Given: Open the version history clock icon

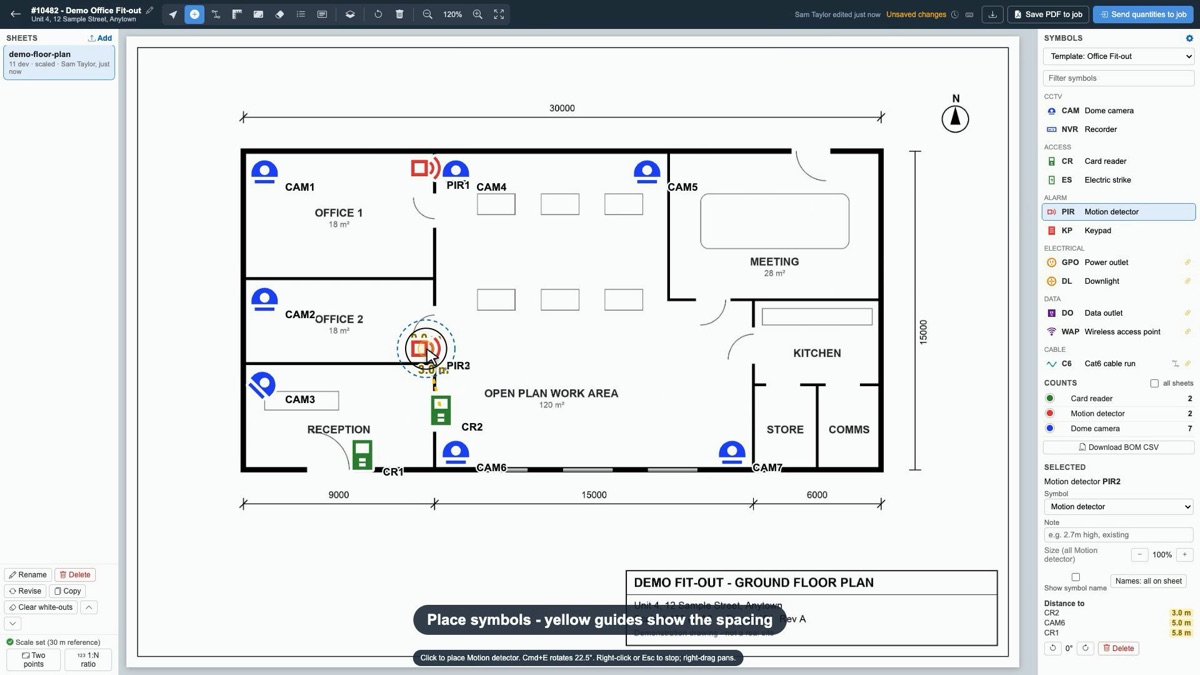Looking at the screenshot, I should coord(955,15).
